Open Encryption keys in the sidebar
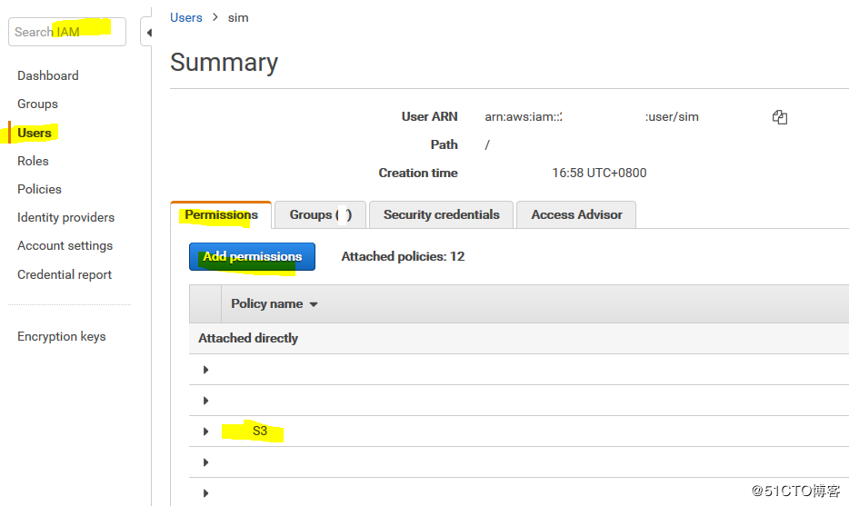The image size is (849, 506). [61, 337]
